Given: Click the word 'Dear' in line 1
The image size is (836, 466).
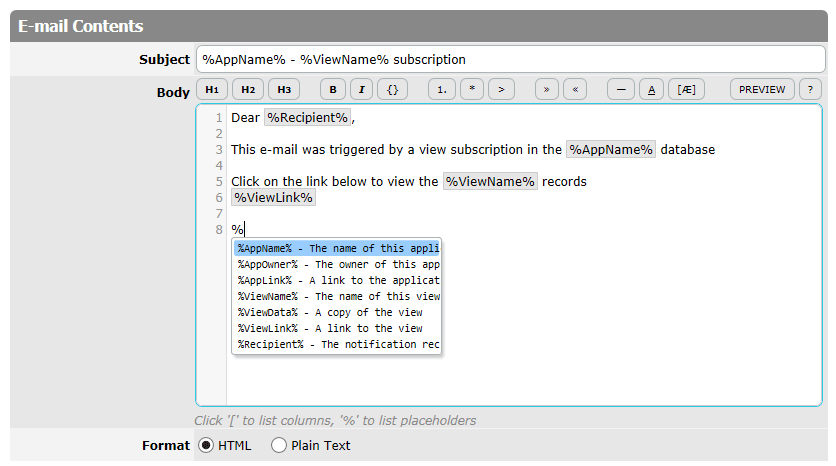Looking at the screenshot, I should (x=245, y=118).
